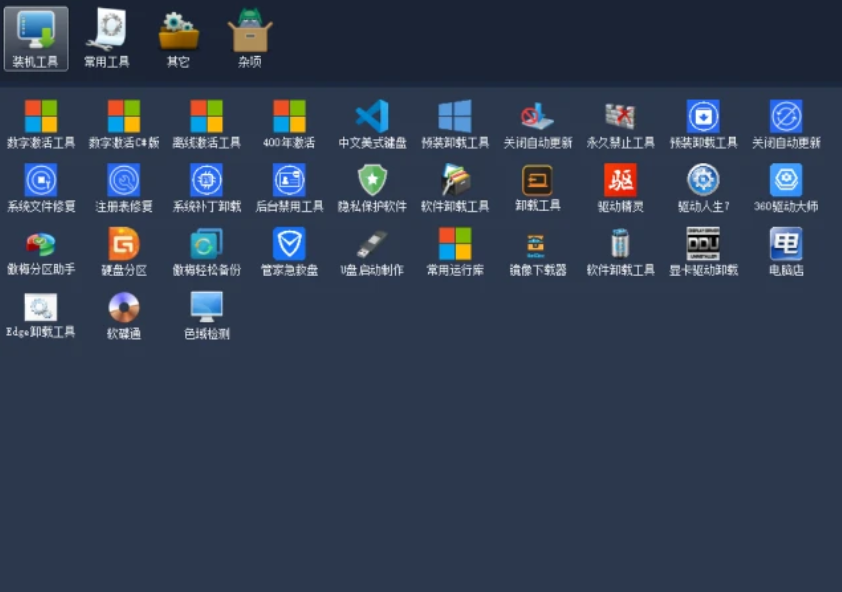Screen dimensions: 842x592
Task: Open 傲梅轻松备份
Action: click(207, 251)
